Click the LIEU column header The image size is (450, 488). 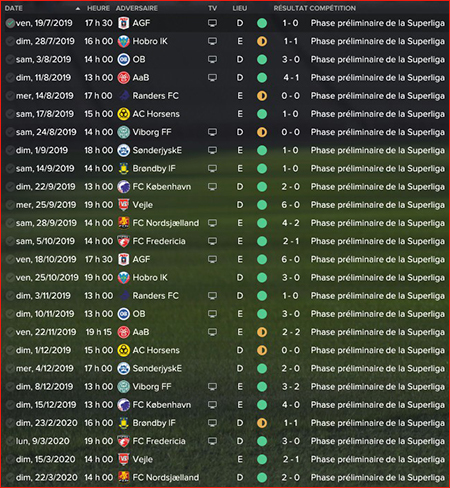(x=240, y=8)
